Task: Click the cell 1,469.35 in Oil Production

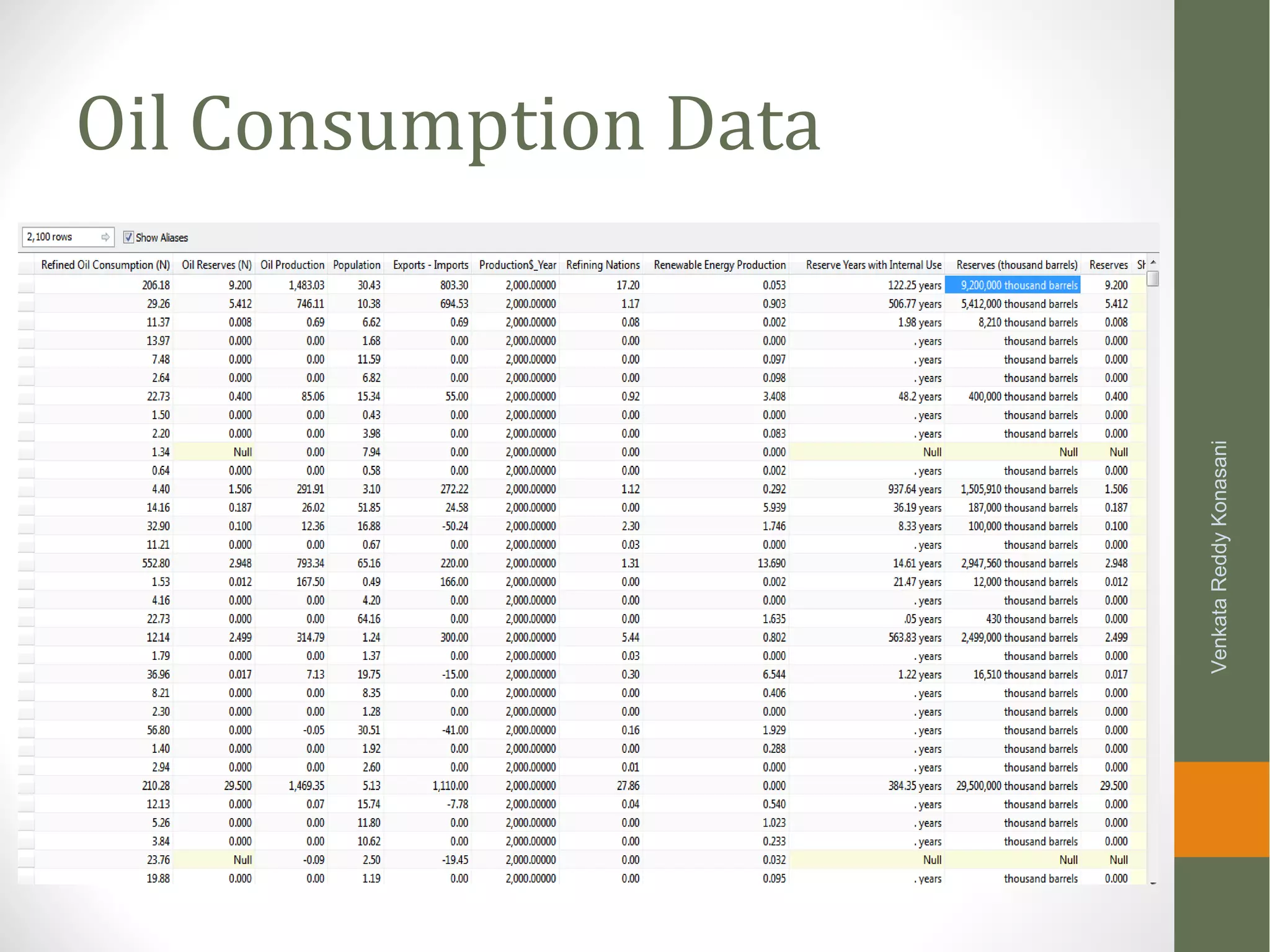Action: pos(291,786)
